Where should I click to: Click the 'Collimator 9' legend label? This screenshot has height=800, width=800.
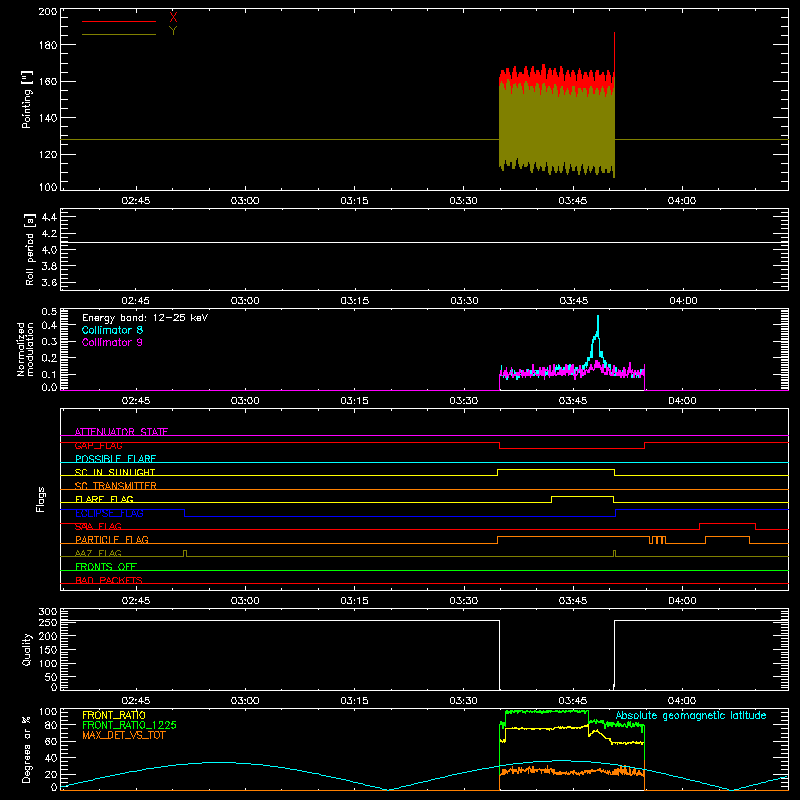click(112, 342)
